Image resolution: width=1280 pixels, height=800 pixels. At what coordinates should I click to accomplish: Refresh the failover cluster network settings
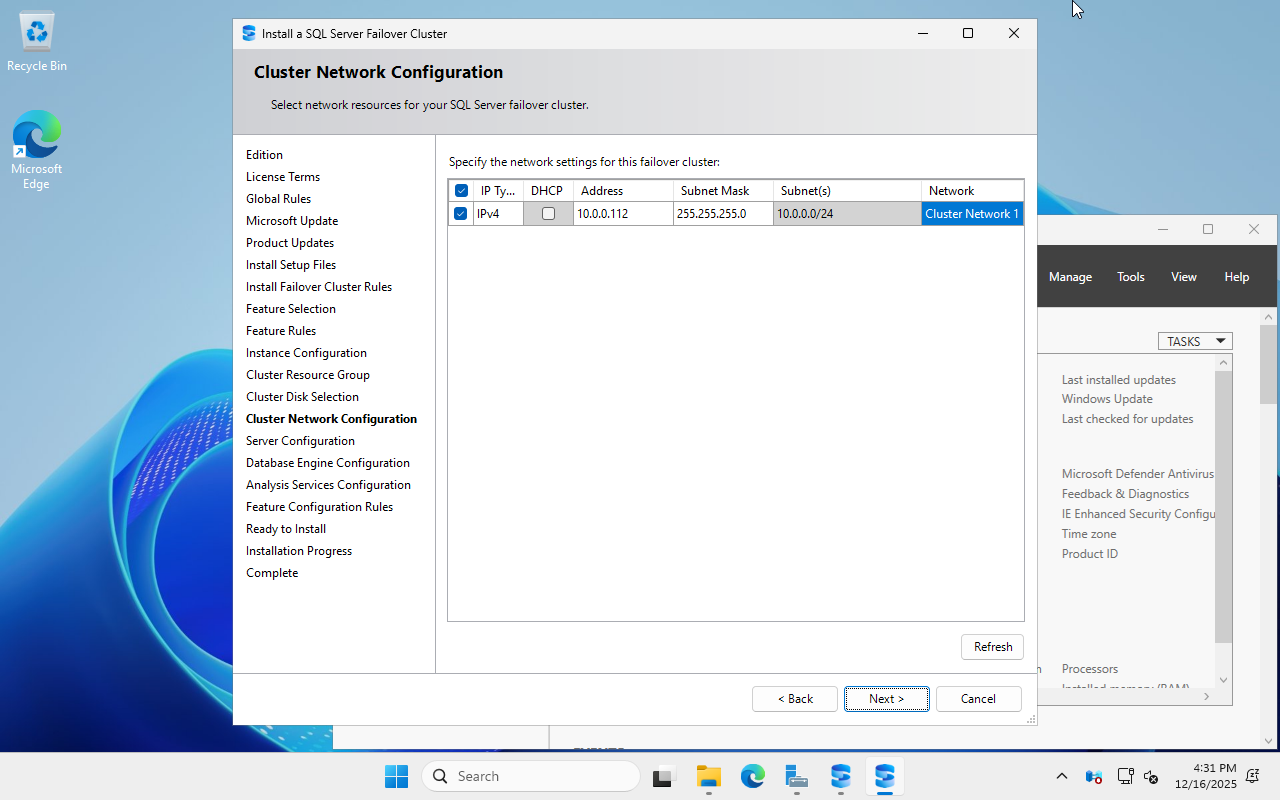(992, 646)
